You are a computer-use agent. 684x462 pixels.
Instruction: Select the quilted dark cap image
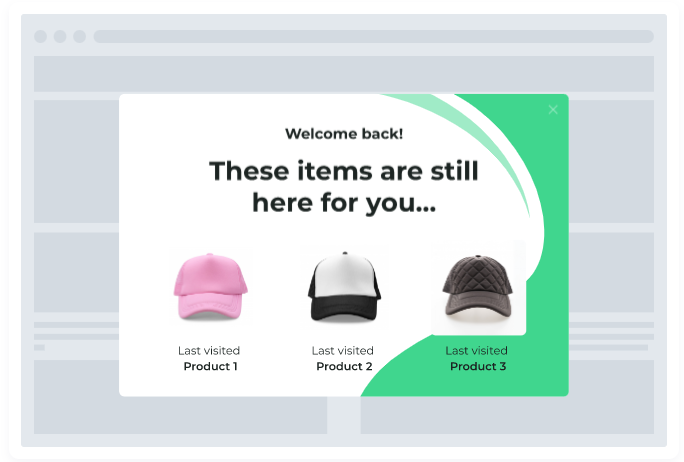(x=479, y=287)
